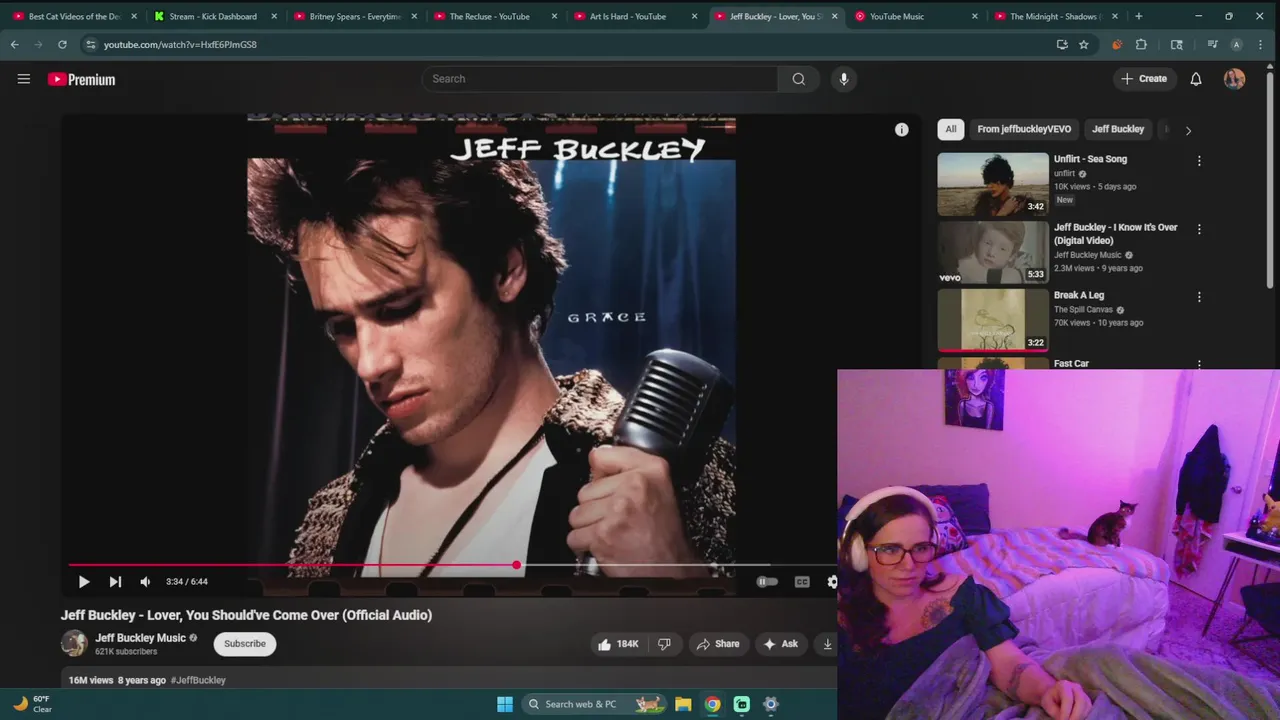The image size is (1280, 720).
Task: Focus the YouTube search box
Action: point(600,79)
